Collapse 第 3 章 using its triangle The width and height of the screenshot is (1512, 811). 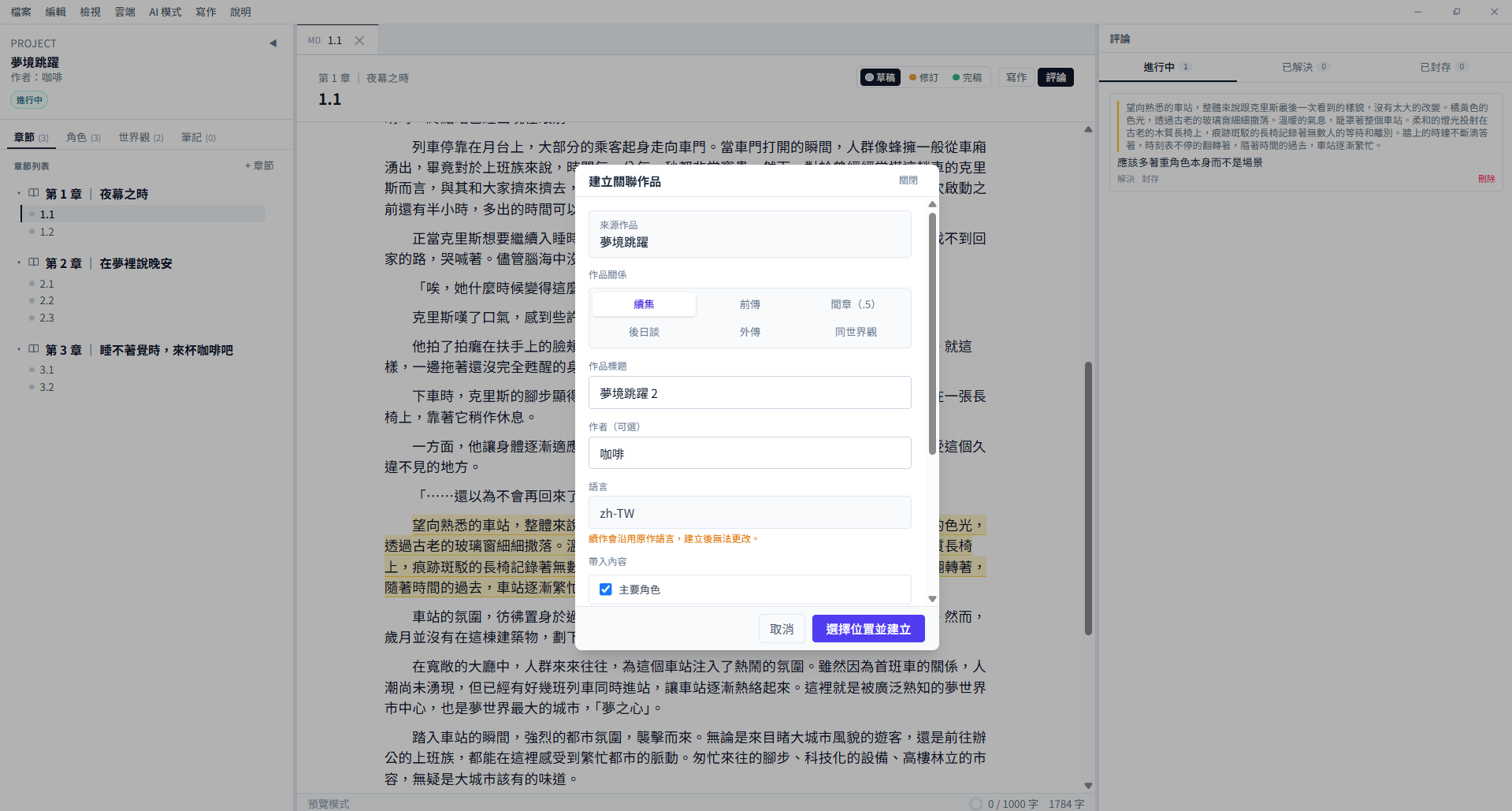[x=19, y=349]
